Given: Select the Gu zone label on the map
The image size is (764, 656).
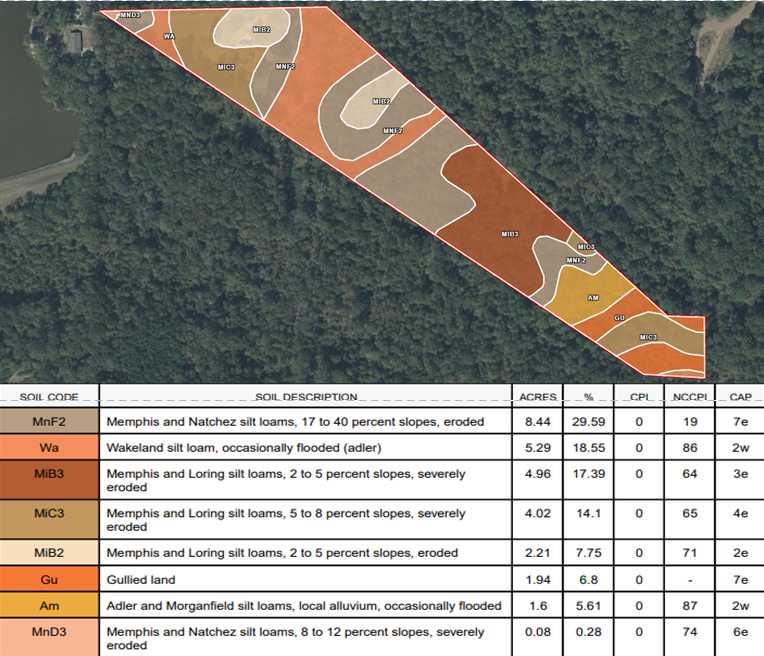Looking at the screenshot, I should pos(619,318).
